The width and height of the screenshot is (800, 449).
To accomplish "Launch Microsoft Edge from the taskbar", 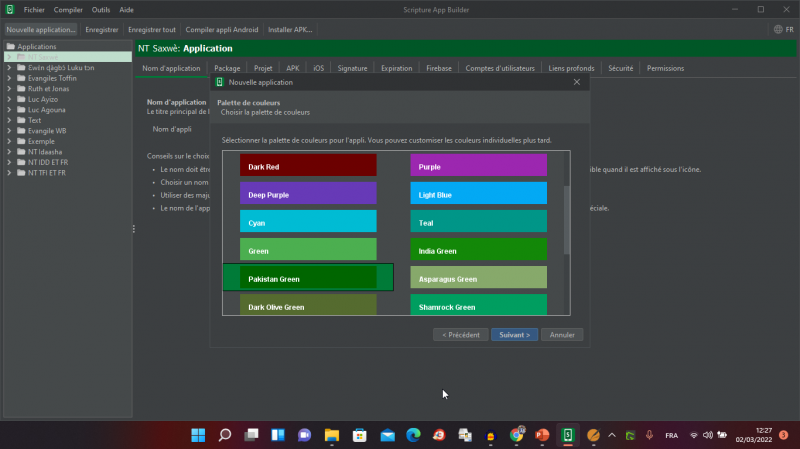I will pyautogui.click(x=413, y=435).
